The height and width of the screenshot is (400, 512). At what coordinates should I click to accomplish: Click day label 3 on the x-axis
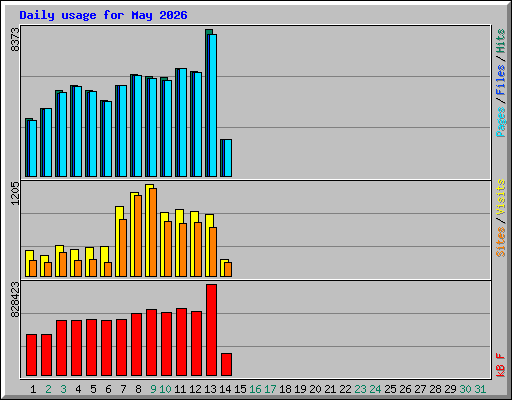point(63,389)
